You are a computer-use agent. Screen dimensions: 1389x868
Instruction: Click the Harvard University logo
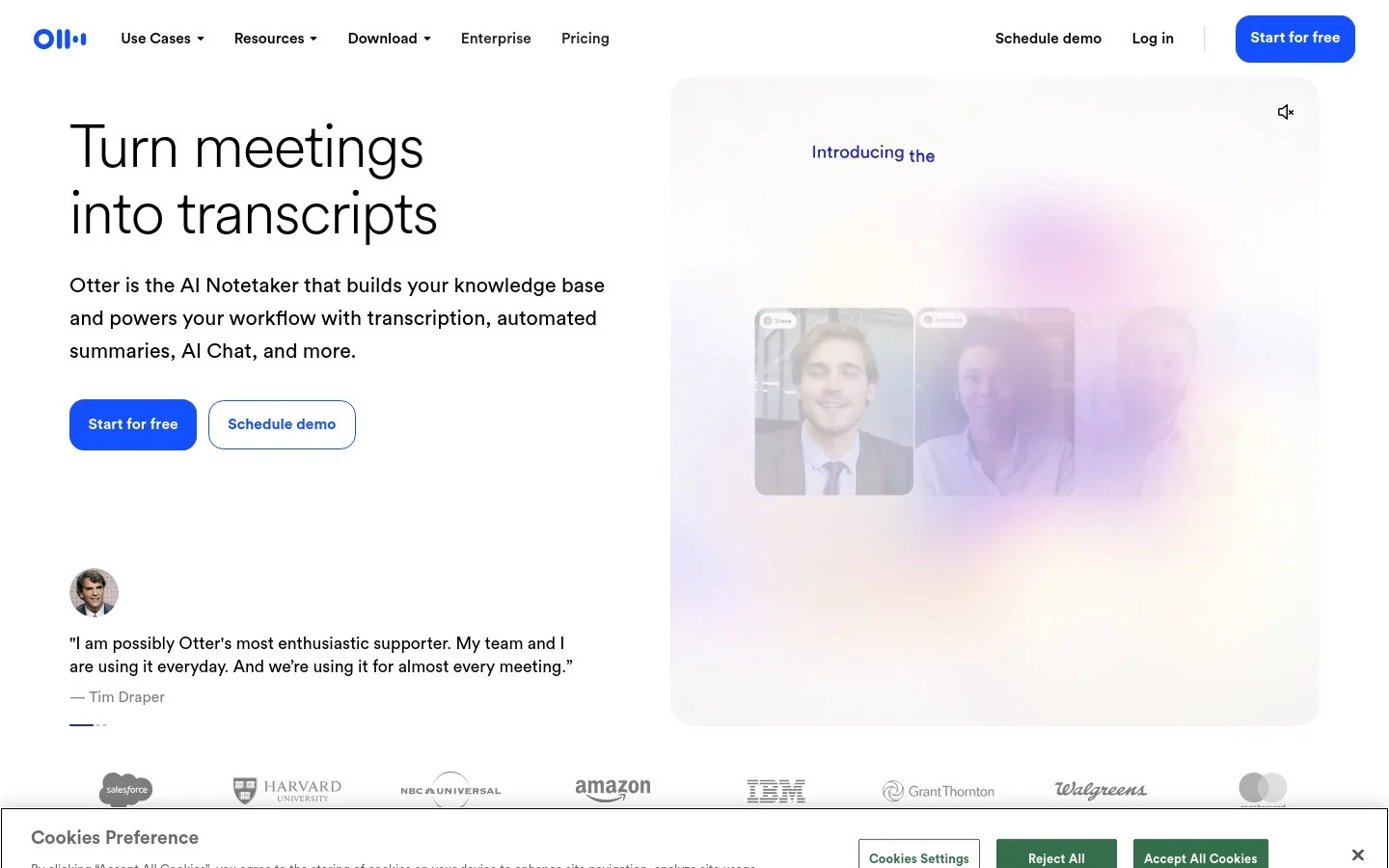click(x=287, y=791)
